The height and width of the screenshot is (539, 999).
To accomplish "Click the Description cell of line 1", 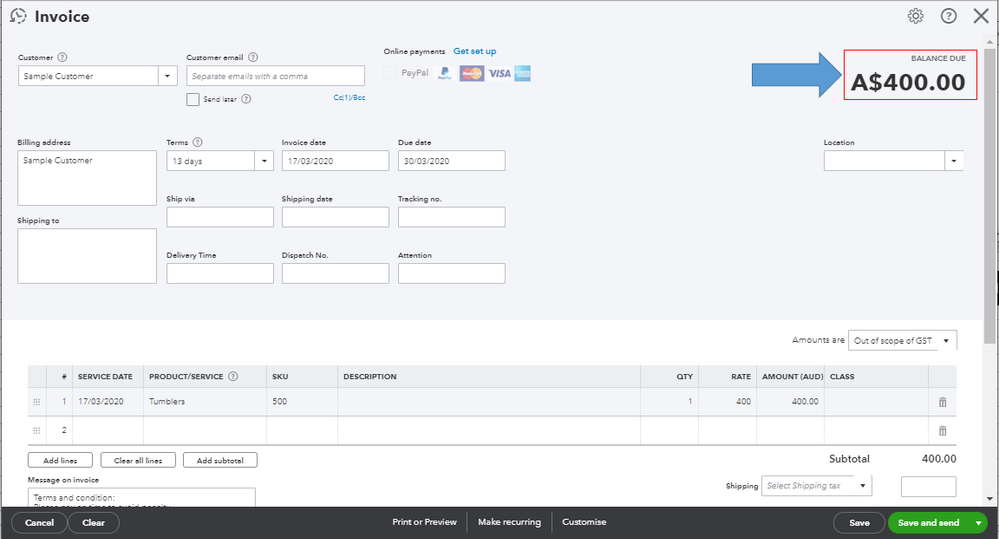I will click(x=489, y=401).
